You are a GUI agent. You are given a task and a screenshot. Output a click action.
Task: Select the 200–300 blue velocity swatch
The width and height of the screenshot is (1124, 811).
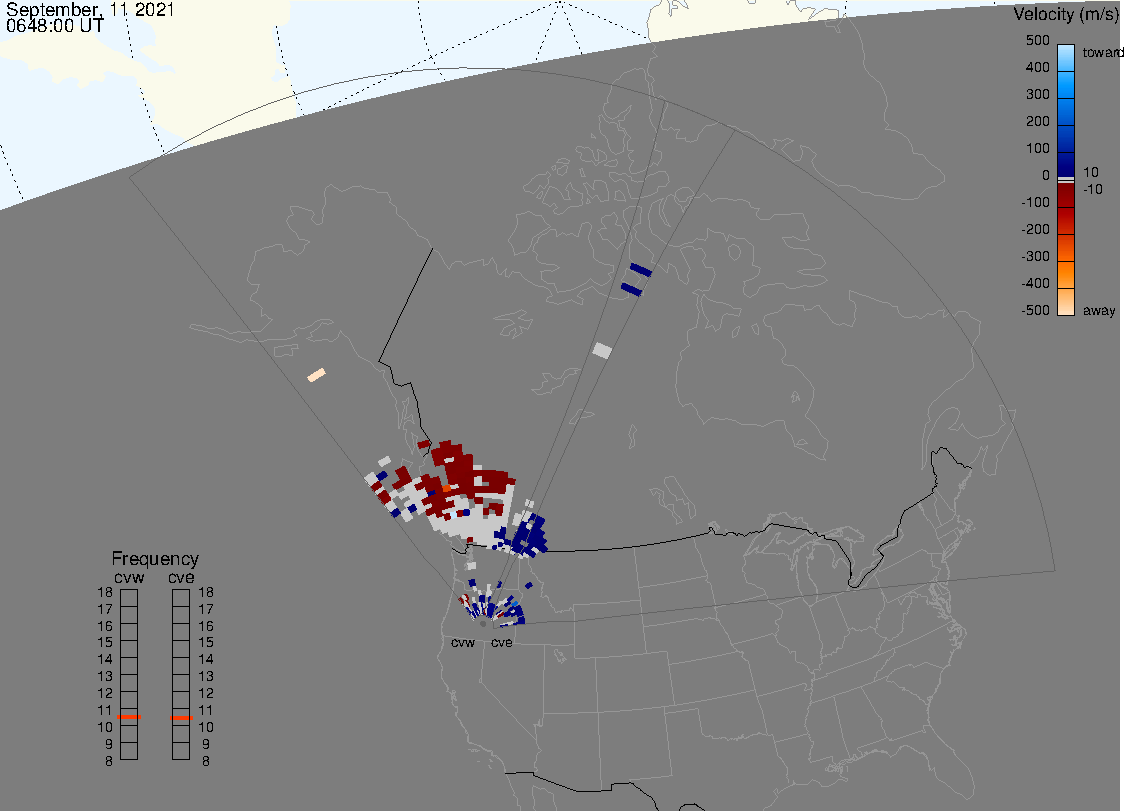tap(1066, 112)
